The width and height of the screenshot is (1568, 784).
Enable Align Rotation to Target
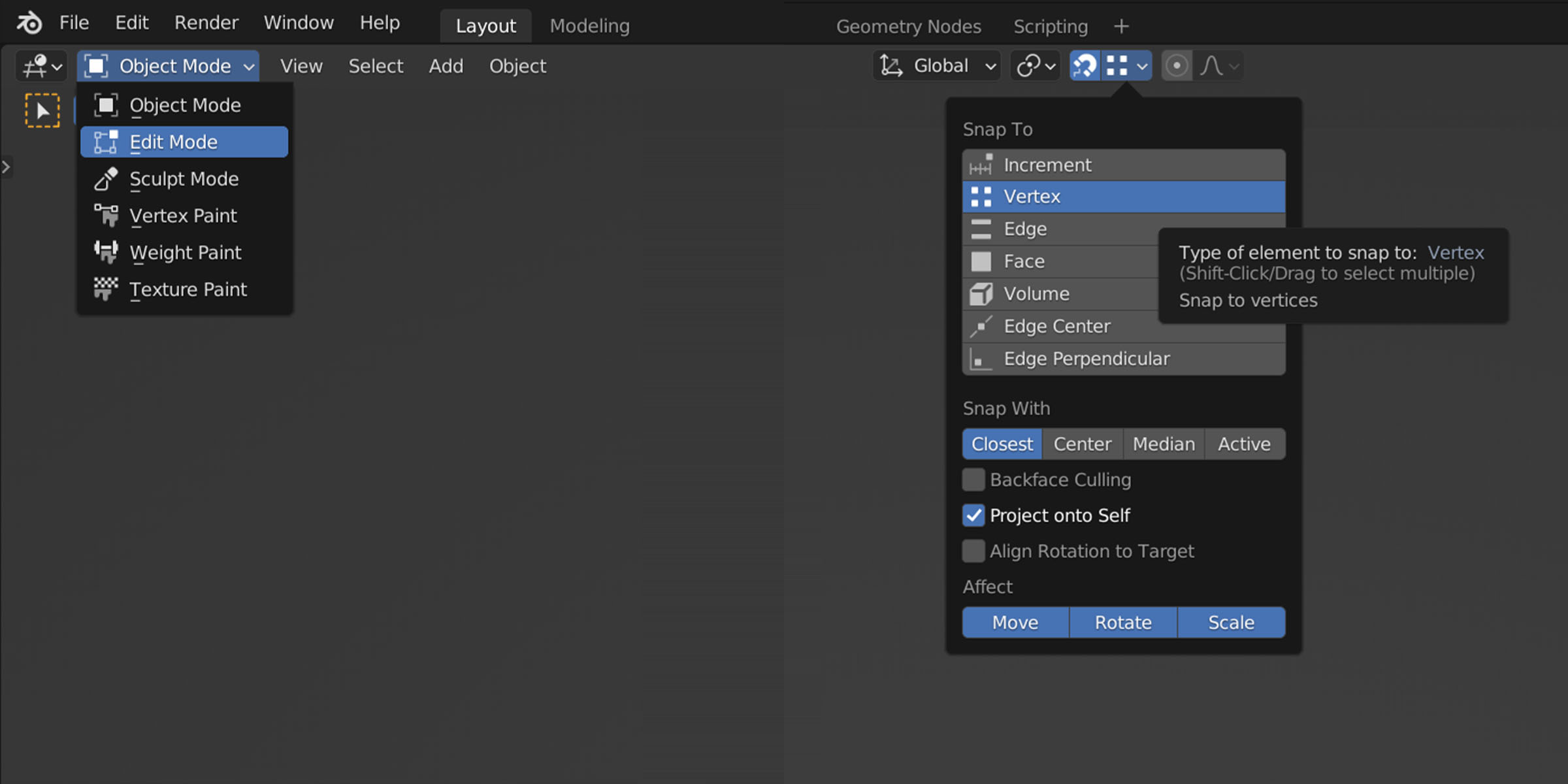click(973, 551)
